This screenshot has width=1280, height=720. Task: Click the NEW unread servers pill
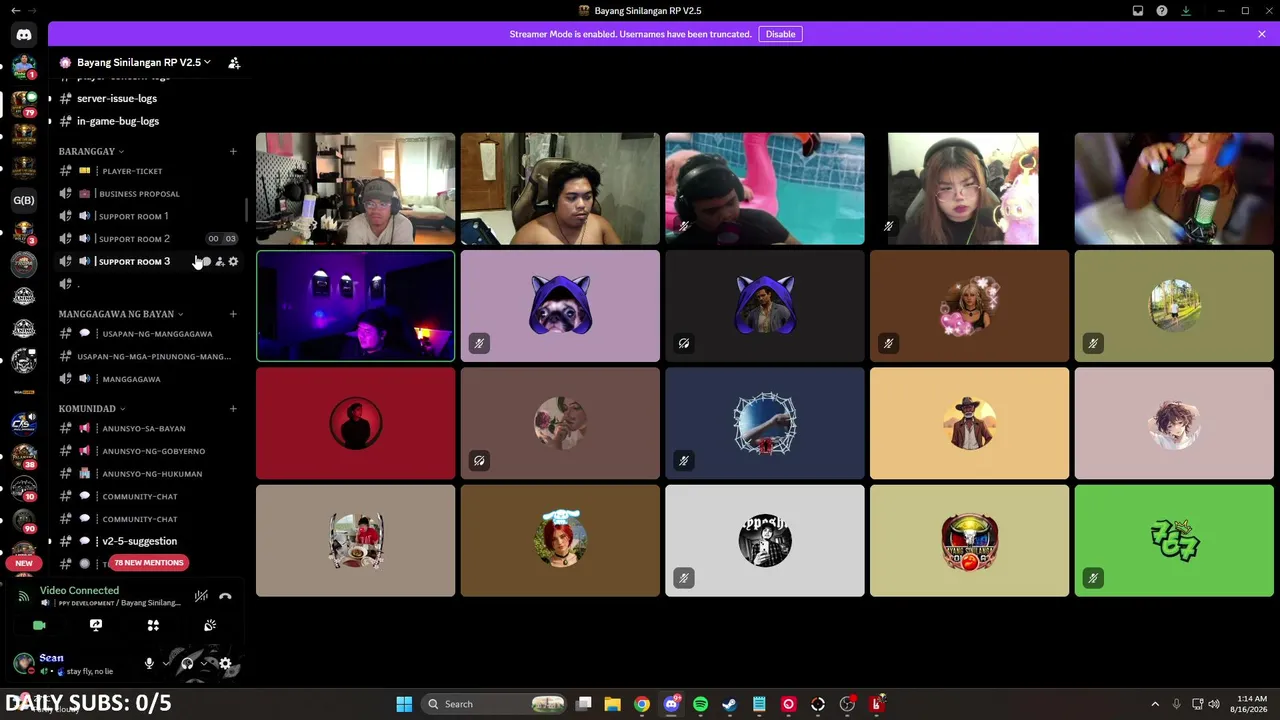coord(24,563)
